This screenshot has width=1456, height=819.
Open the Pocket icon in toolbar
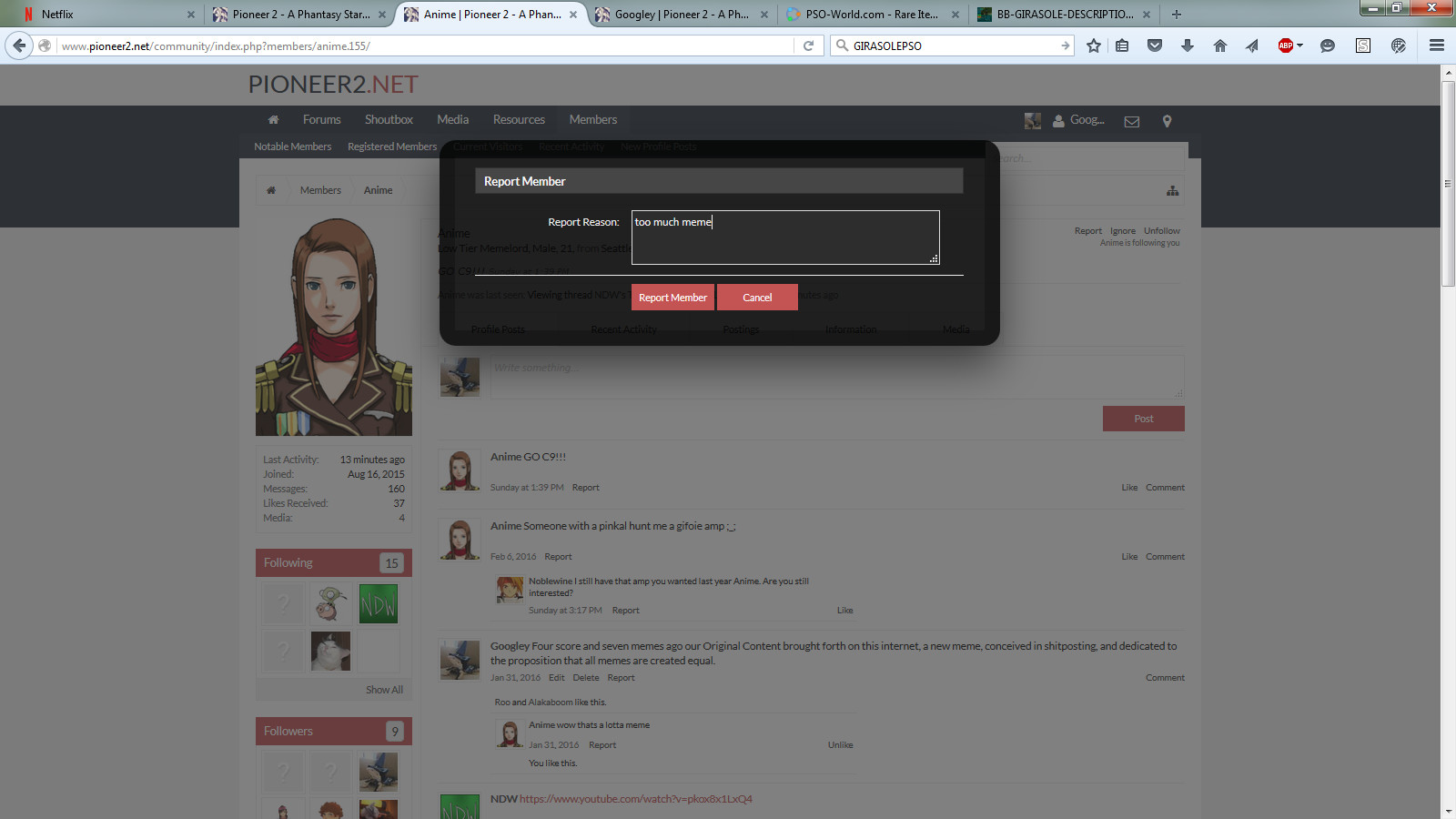[x=1155, y=45]
